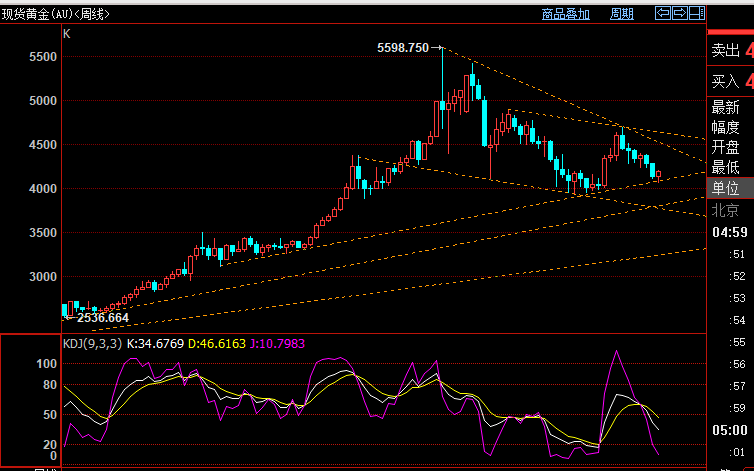The height and width of the screenshot is (471, 754).
Task: Select the 买入 row in the quote panel
Action: pos(730,81)
